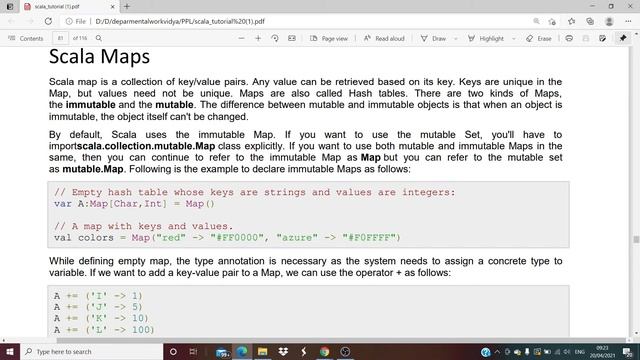This screenshot has width=640, height=360.
Task: Activate the Erase tool
Action: point(539,38)
